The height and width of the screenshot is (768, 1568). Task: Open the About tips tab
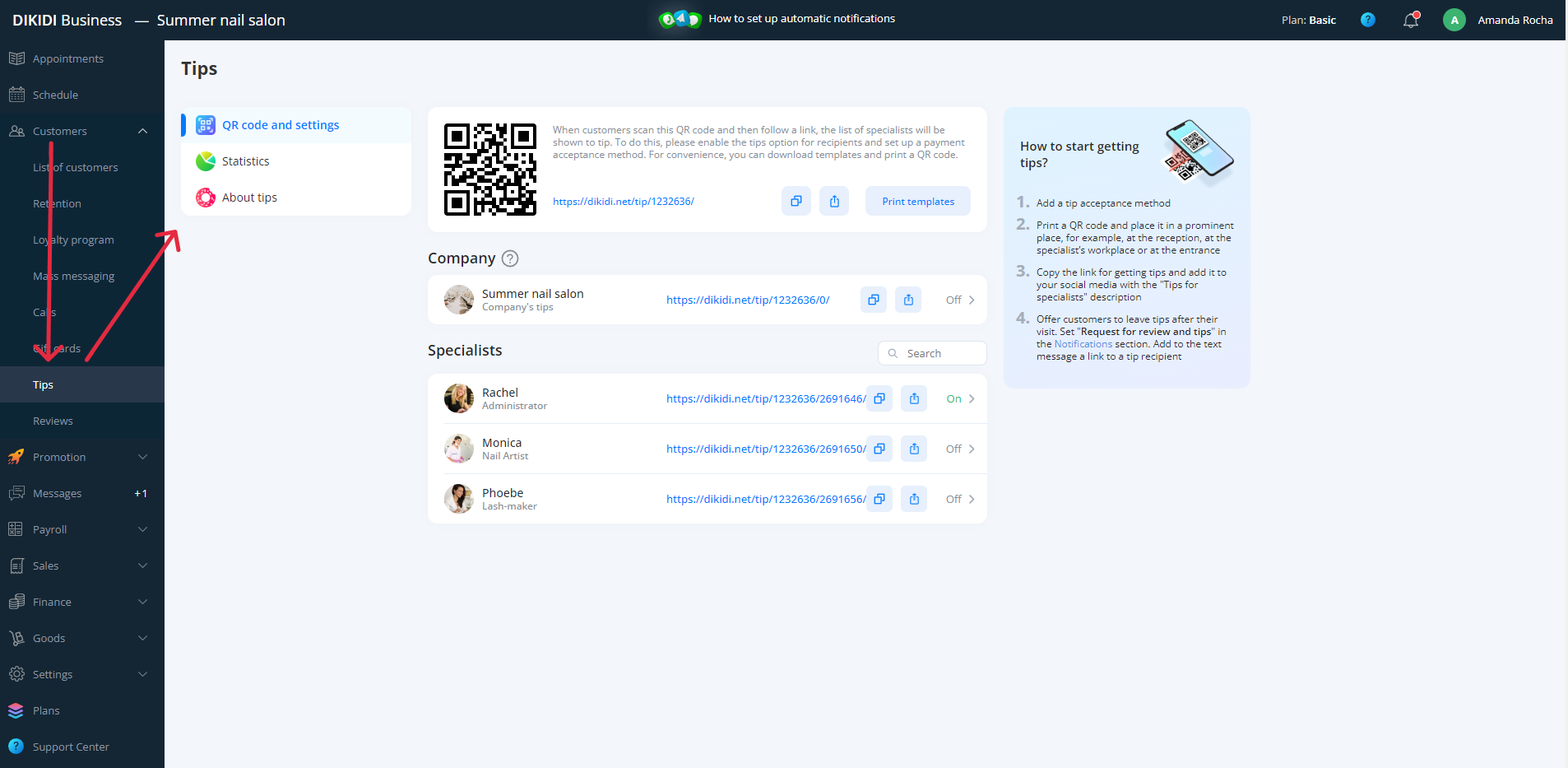tap(296, 198)
